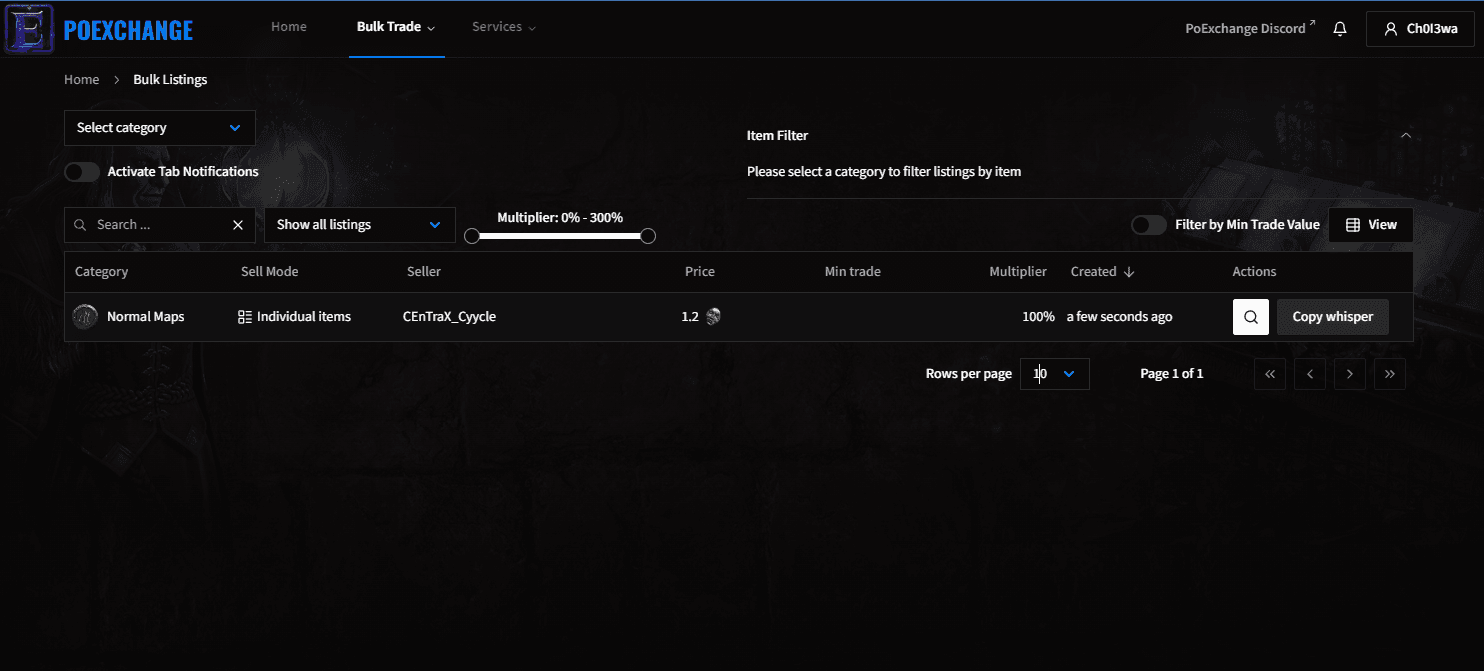
Task: Click the breadcrumb chevron separator
Action: (116, 80)
